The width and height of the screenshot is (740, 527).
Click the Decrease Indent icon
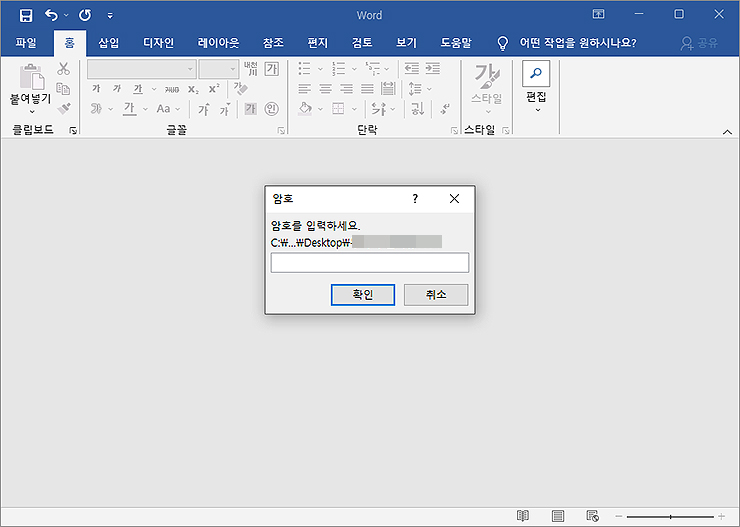click(412, 69)
